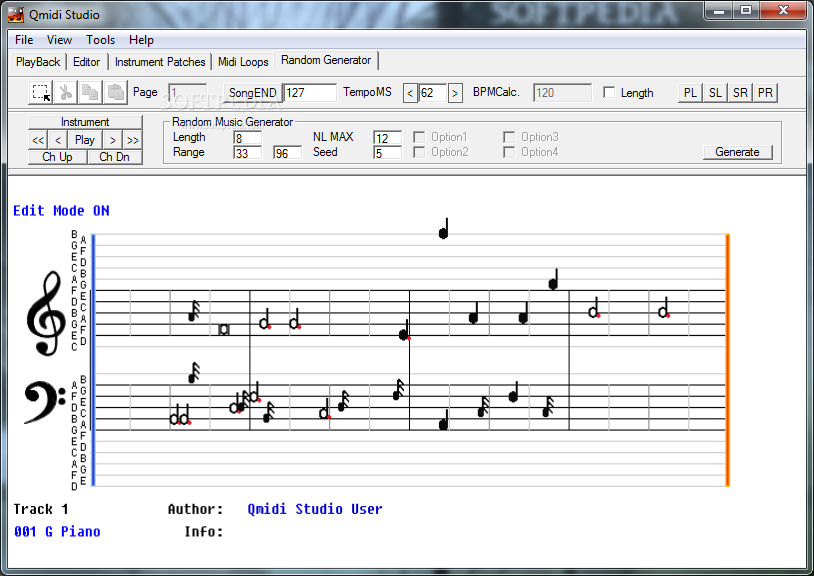814x576 pixels.
Task: Select the Random Generator tab
Action: tap(326, 60)
